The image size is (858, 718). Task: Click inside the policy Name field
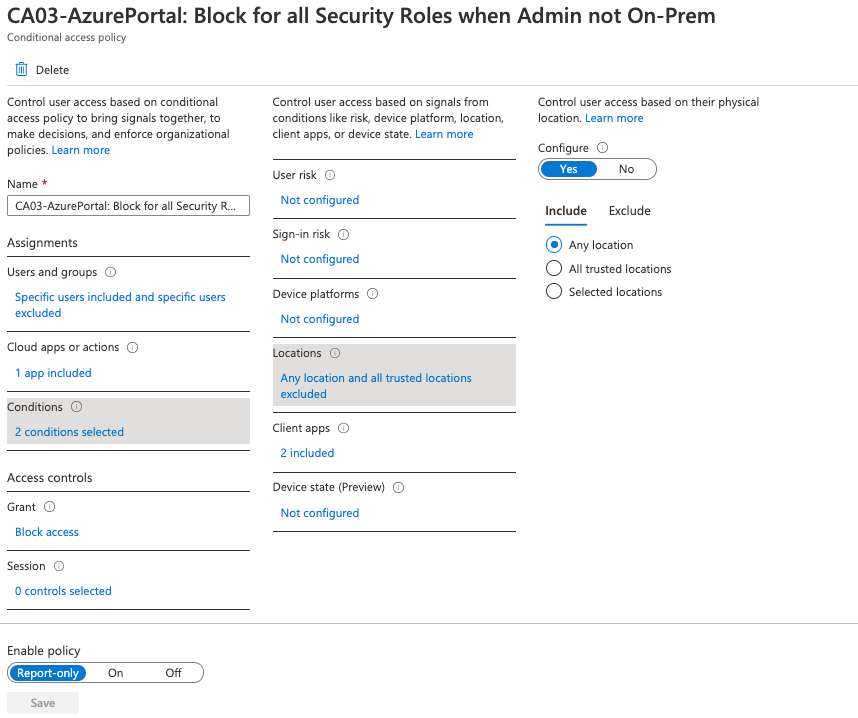pos(128,205)
